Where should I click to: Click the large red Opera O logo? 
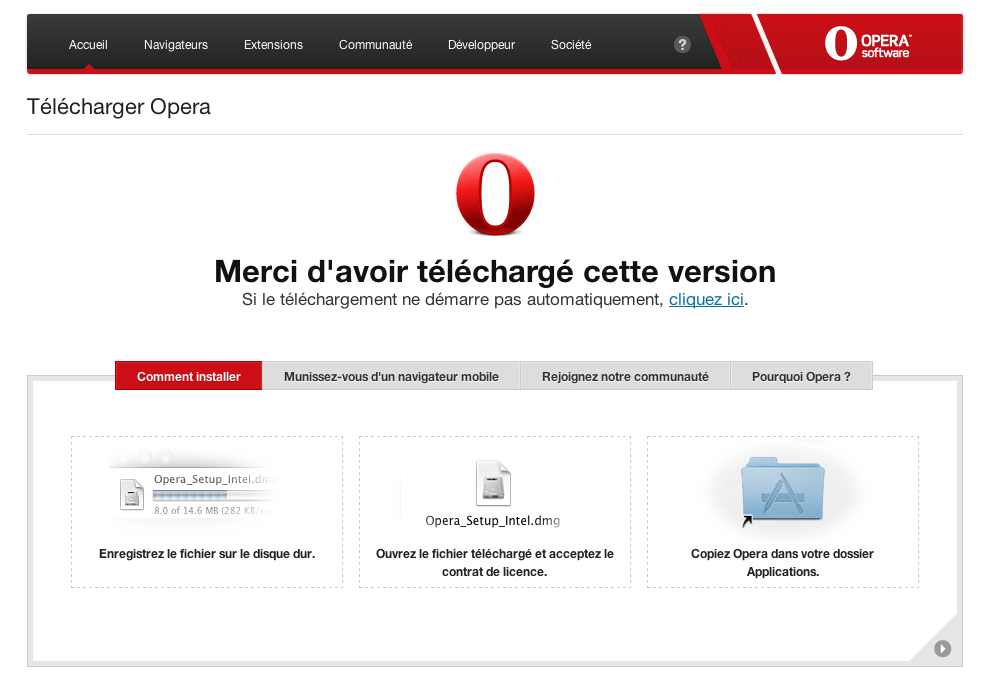495,194
